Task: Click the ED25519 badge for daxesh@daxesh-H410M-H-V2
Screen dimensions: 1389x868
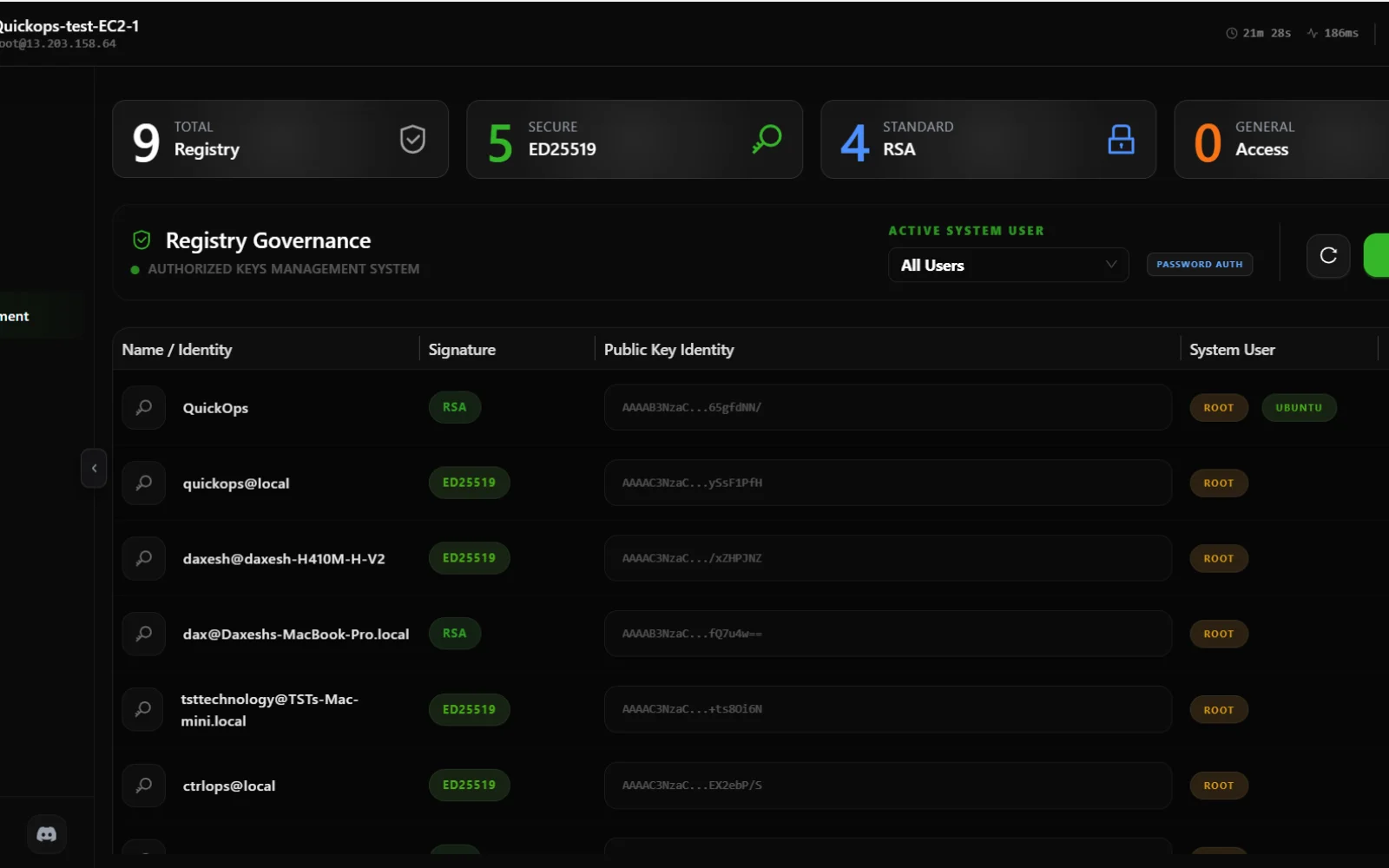Action: click(469, 558)
